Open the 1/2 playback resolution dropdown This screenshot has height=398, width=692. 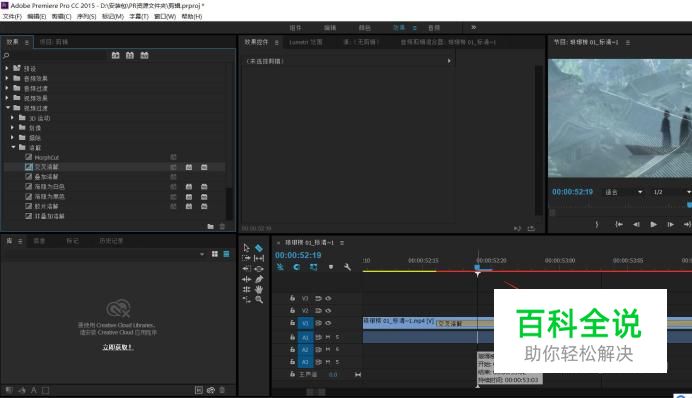click(x=671, y=192)
